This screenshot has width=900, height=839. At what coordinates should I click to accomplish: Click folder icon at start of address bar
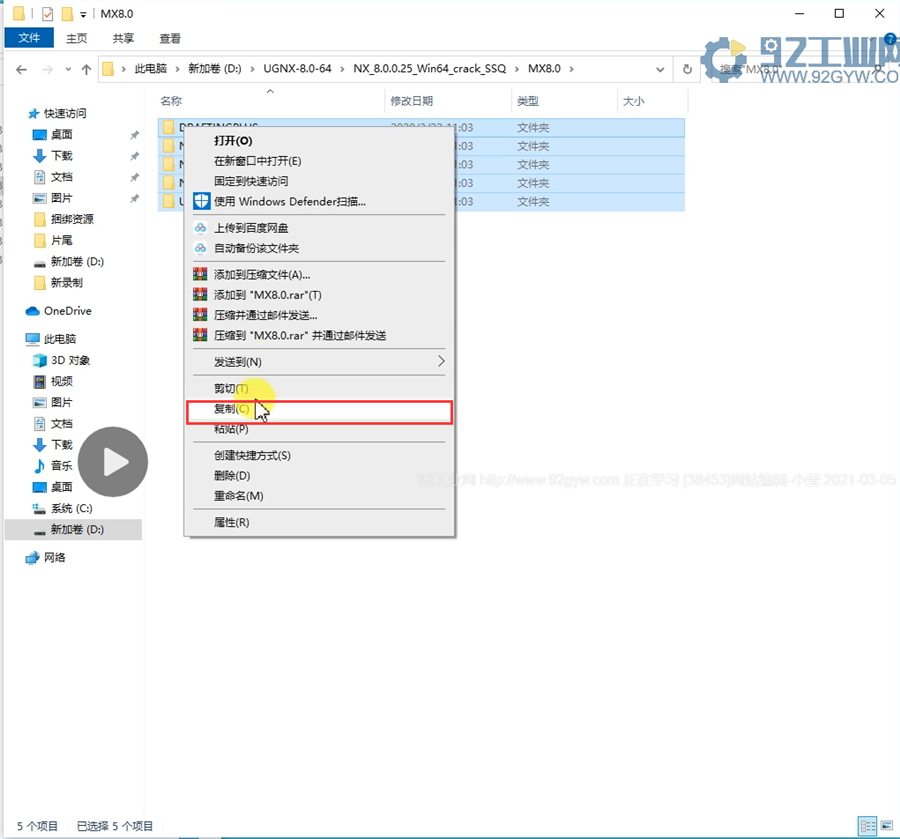pyautogui.click(x=108, y=69)
